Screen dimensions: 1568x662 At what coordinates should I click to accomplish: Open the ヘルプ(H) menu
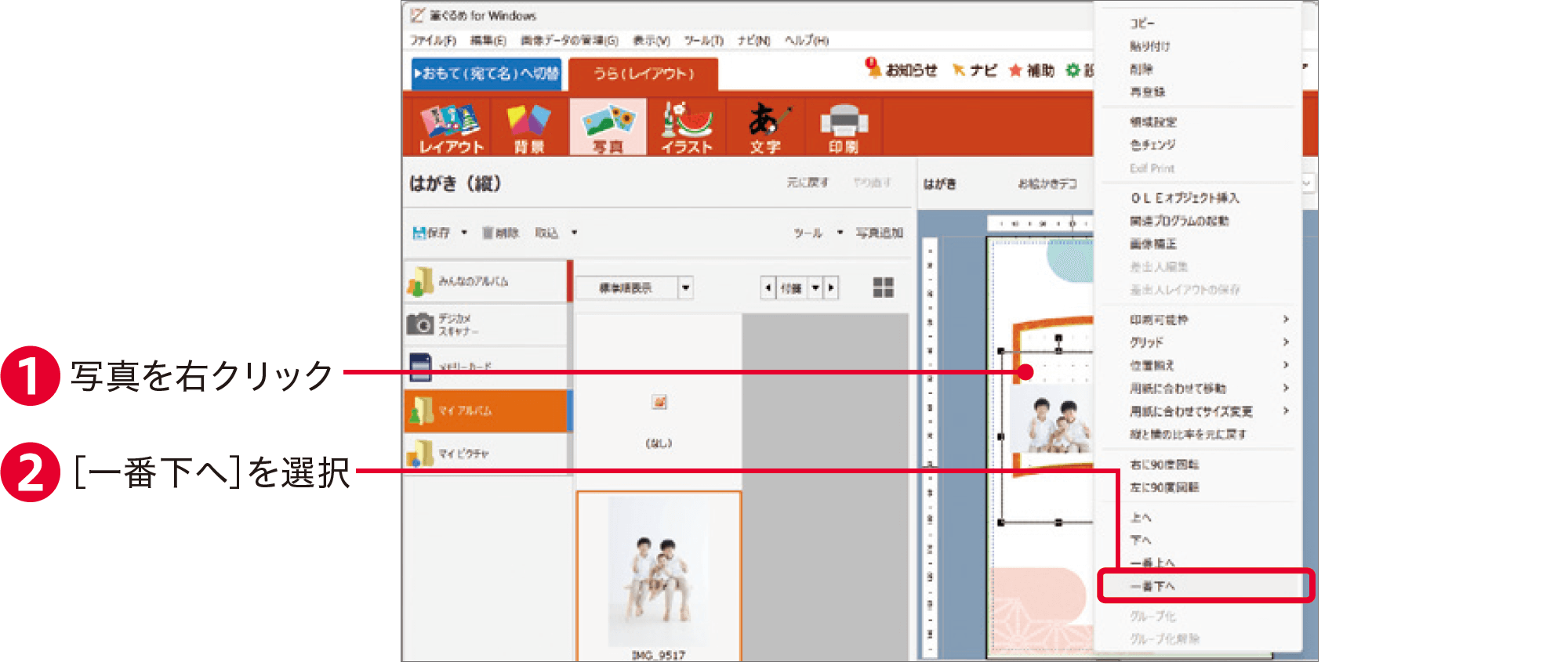click(x=807, y=40)
